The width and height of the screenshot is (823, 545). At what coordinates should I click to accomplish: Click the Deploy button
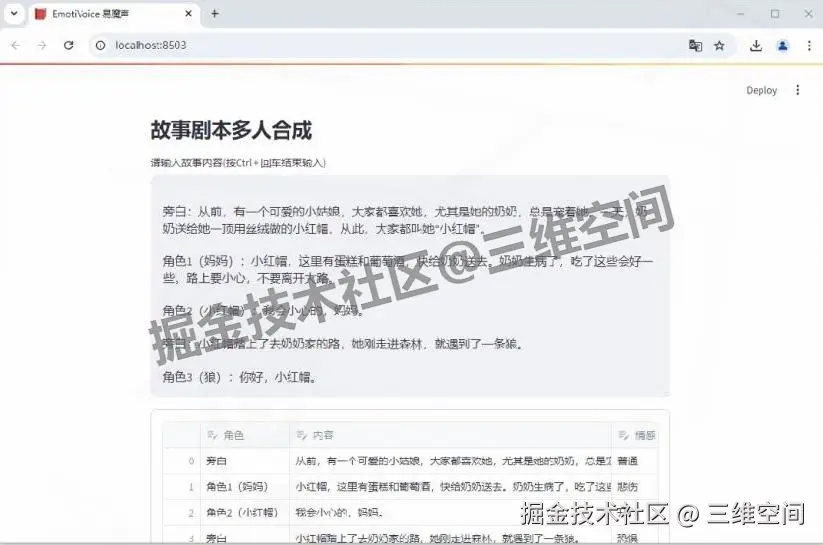click(x=762, y=90)
